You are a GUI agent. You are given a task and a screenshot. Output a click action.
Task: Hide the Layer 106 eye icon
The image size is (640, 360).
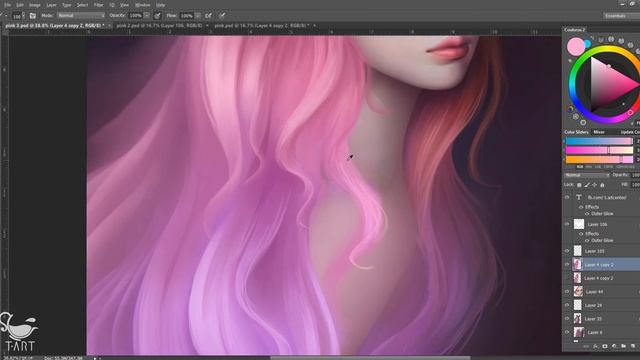(x=567, y=224)
